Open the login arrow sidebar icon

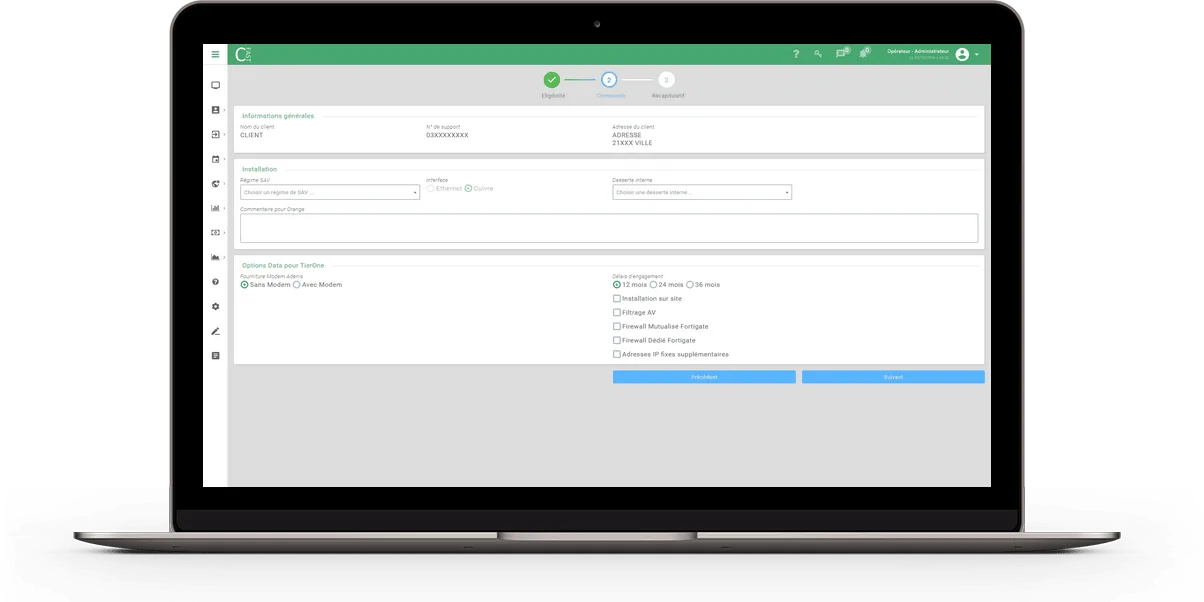[x=215, y=134]
